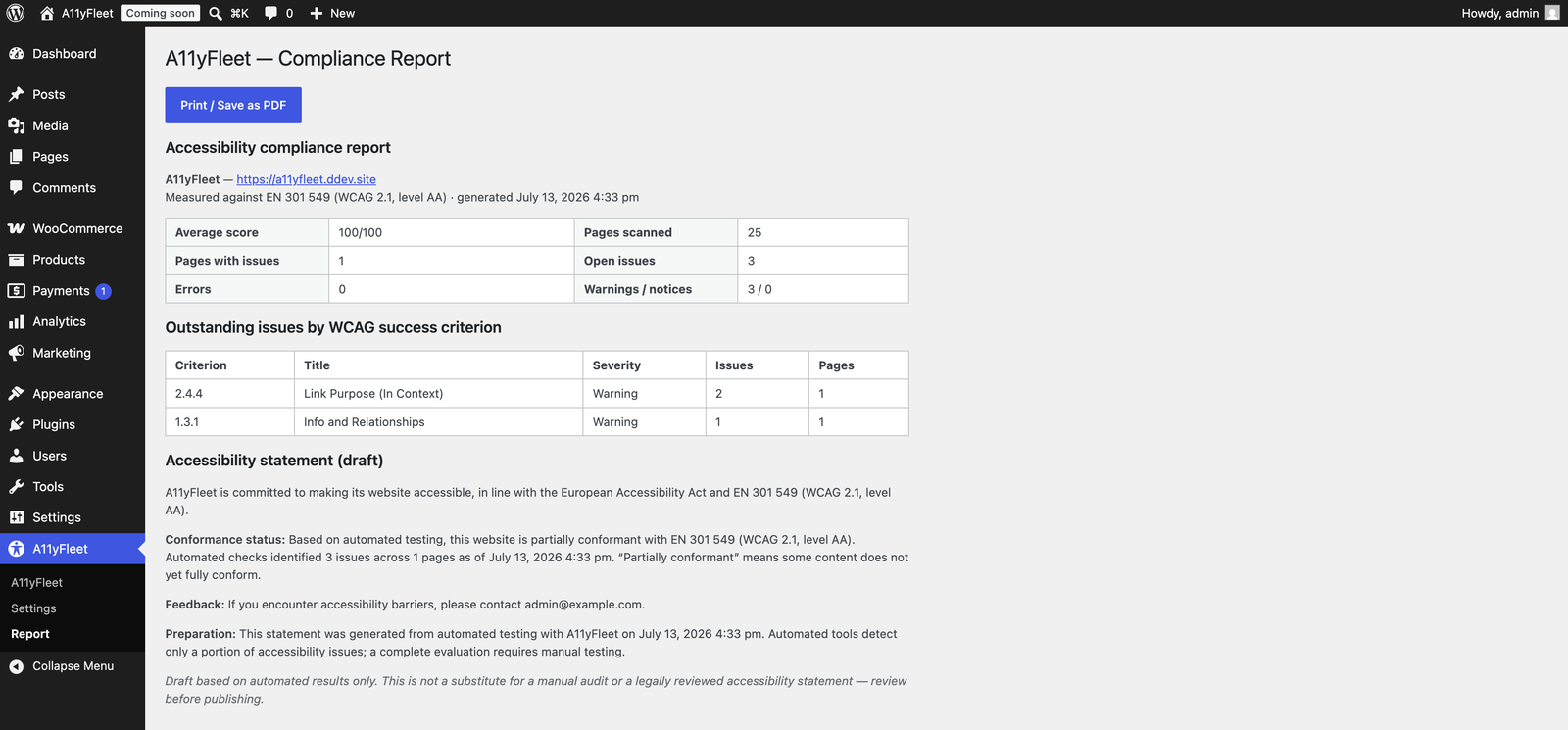Open the Media library menu
The height and width of the screenshot is (730, 1568).
click(x=73, y=125)
